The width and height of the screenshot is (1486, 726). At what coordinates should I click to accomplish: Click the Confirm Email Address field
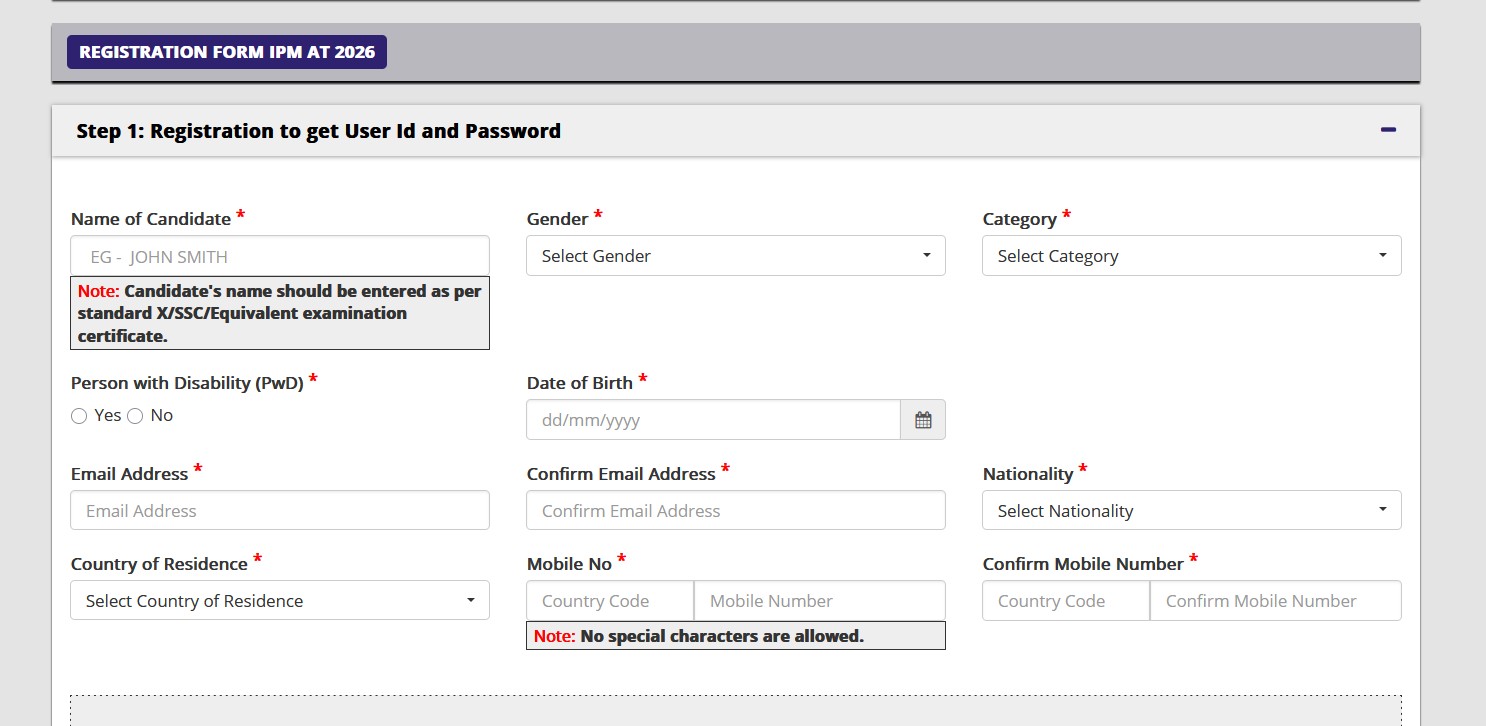tap(735, 510)
